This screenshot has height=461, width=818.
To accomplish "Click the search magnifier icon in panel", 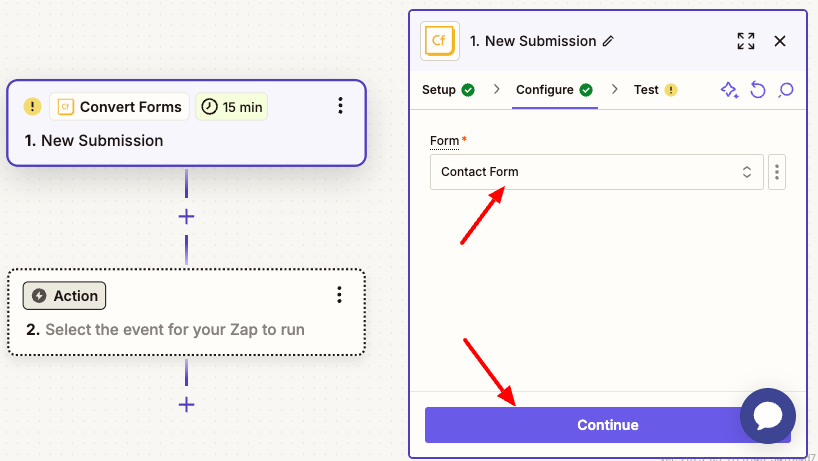I will (786, 90).
